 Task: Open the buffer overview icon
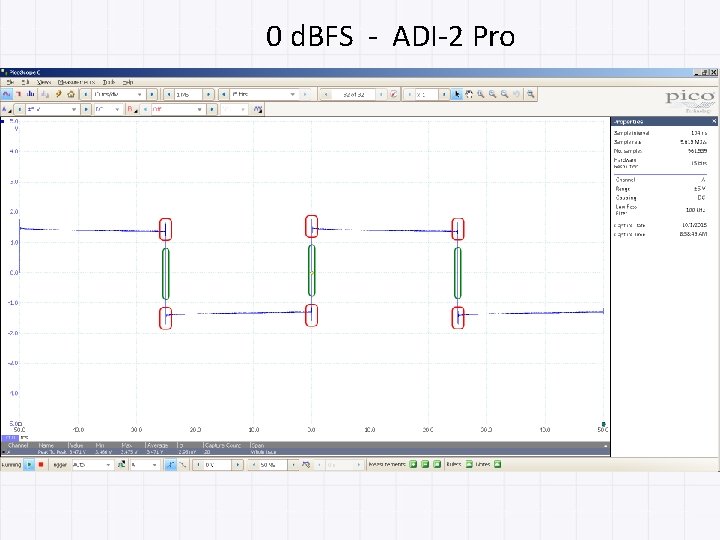[x=394, y=94]
